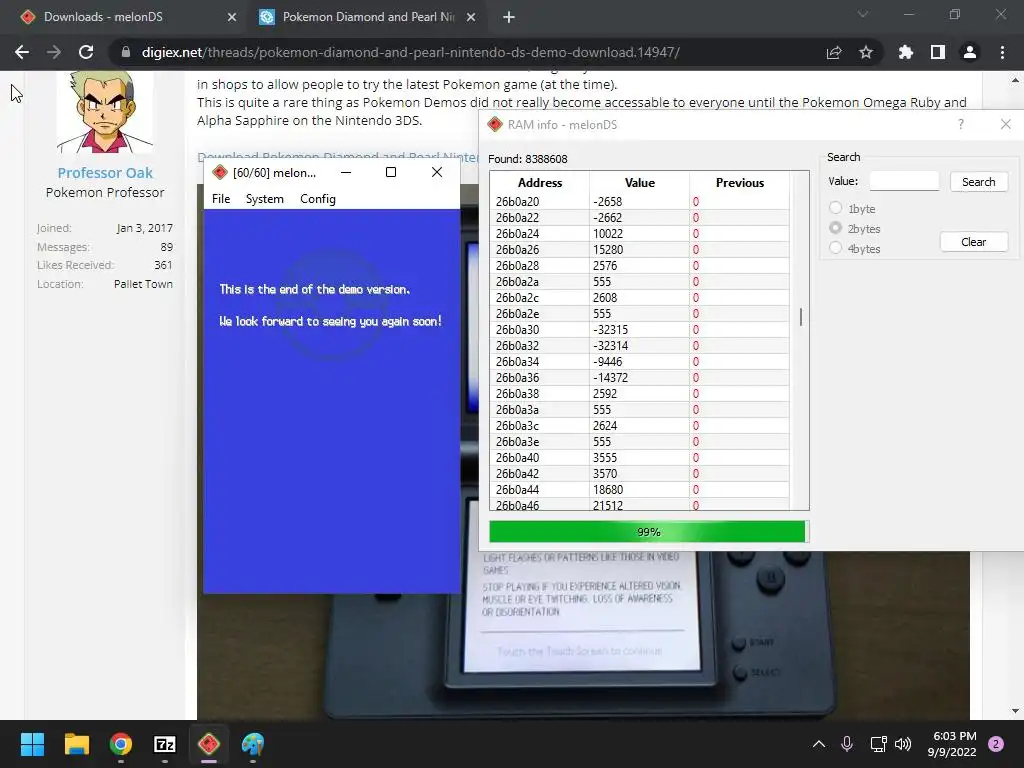The height and width of the screenshot is (768, 1024).
Task: Open volume control tray icon
Action: 903,744
